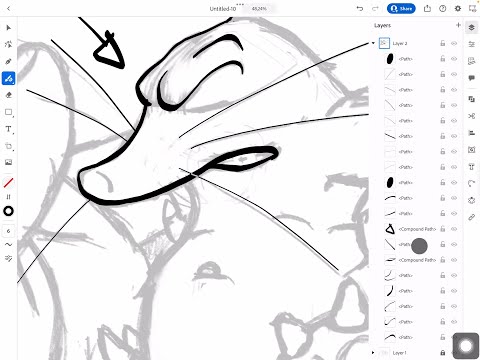Undo the last action
This screenshot has height=360, width=480.
coord(360,9)
